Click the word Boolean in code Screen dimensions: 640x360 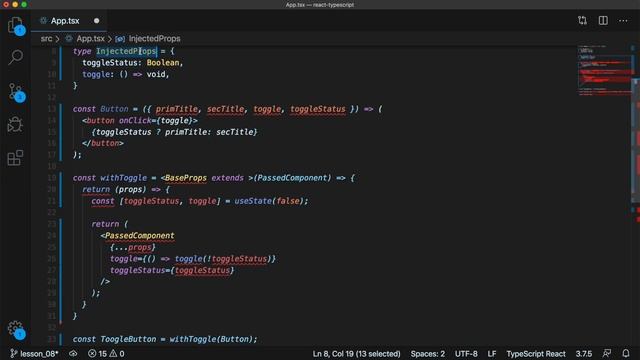163,62
